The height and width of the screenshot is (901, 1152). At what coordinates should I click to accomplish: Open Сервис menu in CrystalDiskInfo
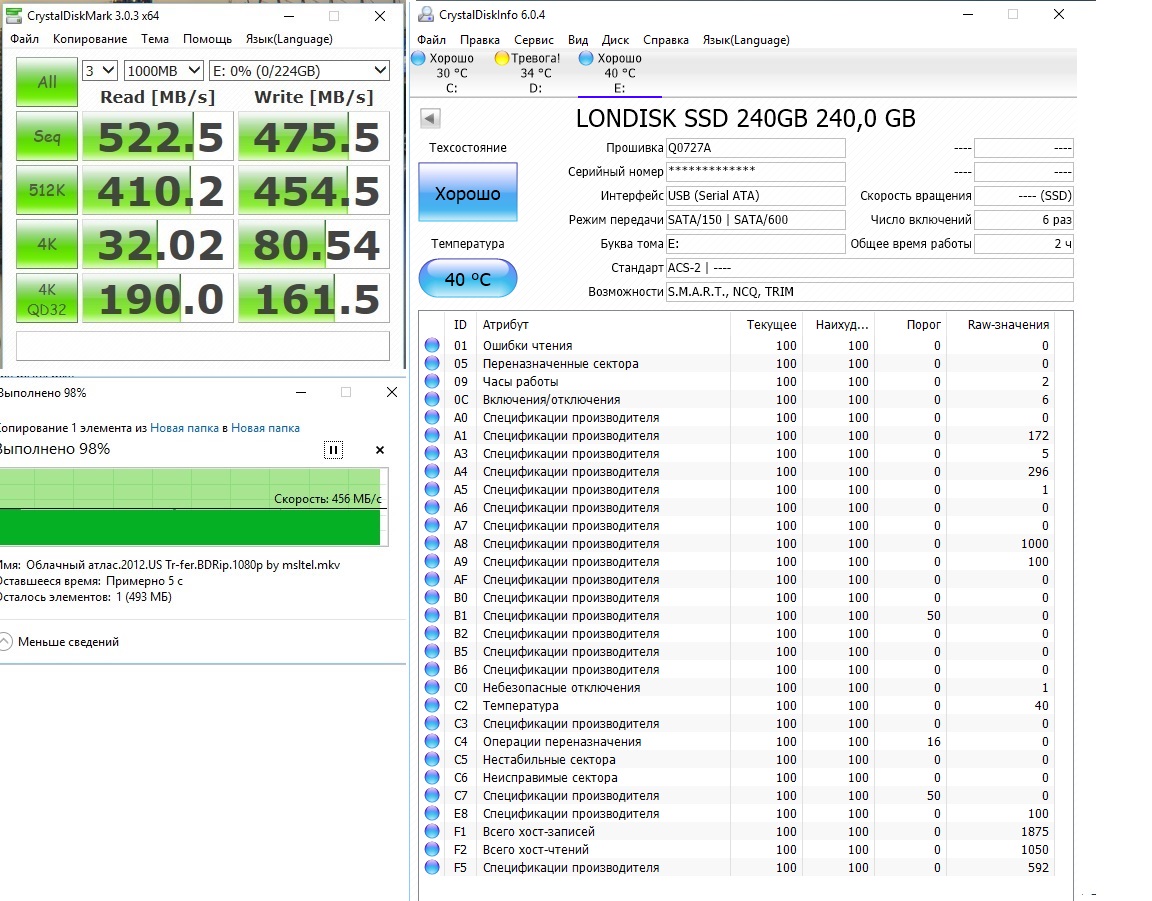(x=533, y=40)
